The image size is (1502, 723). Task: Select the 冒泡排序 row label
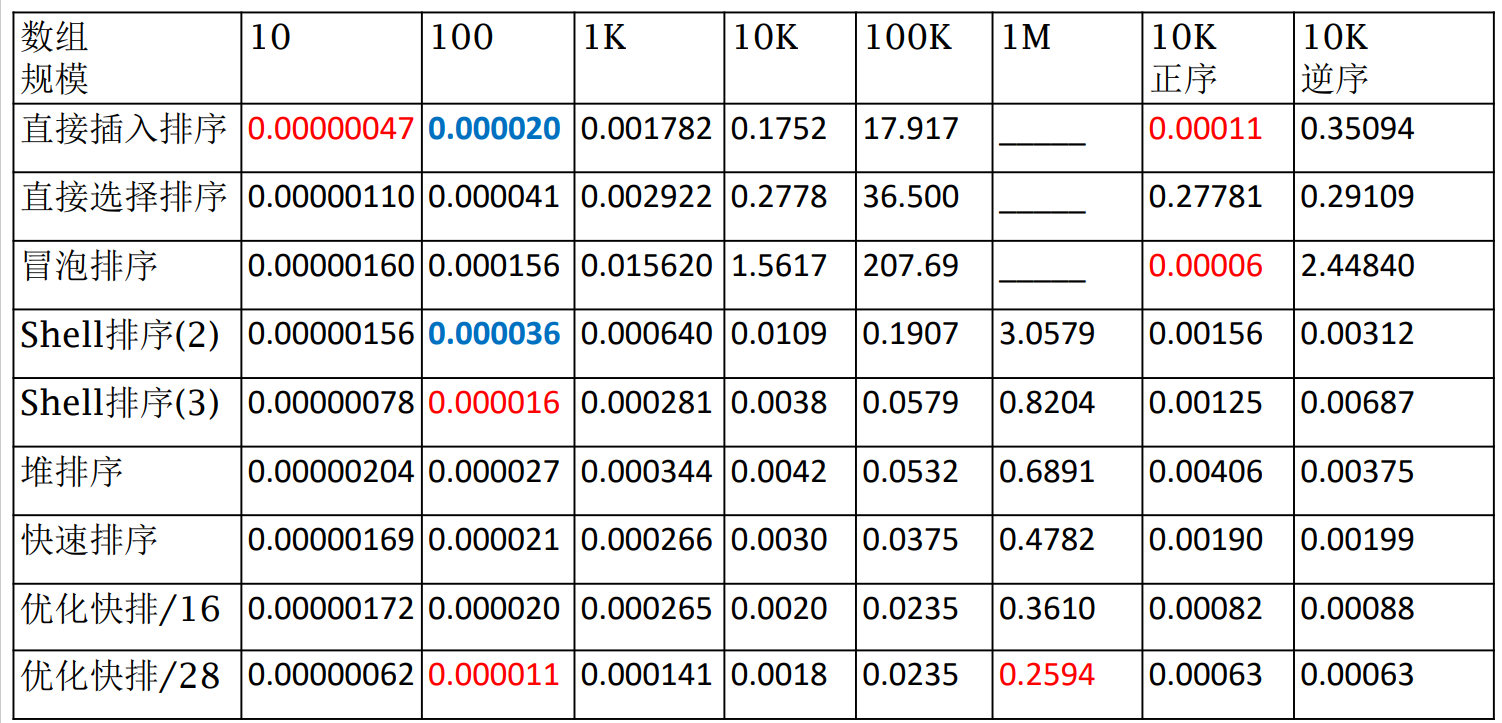pos(90,266)
